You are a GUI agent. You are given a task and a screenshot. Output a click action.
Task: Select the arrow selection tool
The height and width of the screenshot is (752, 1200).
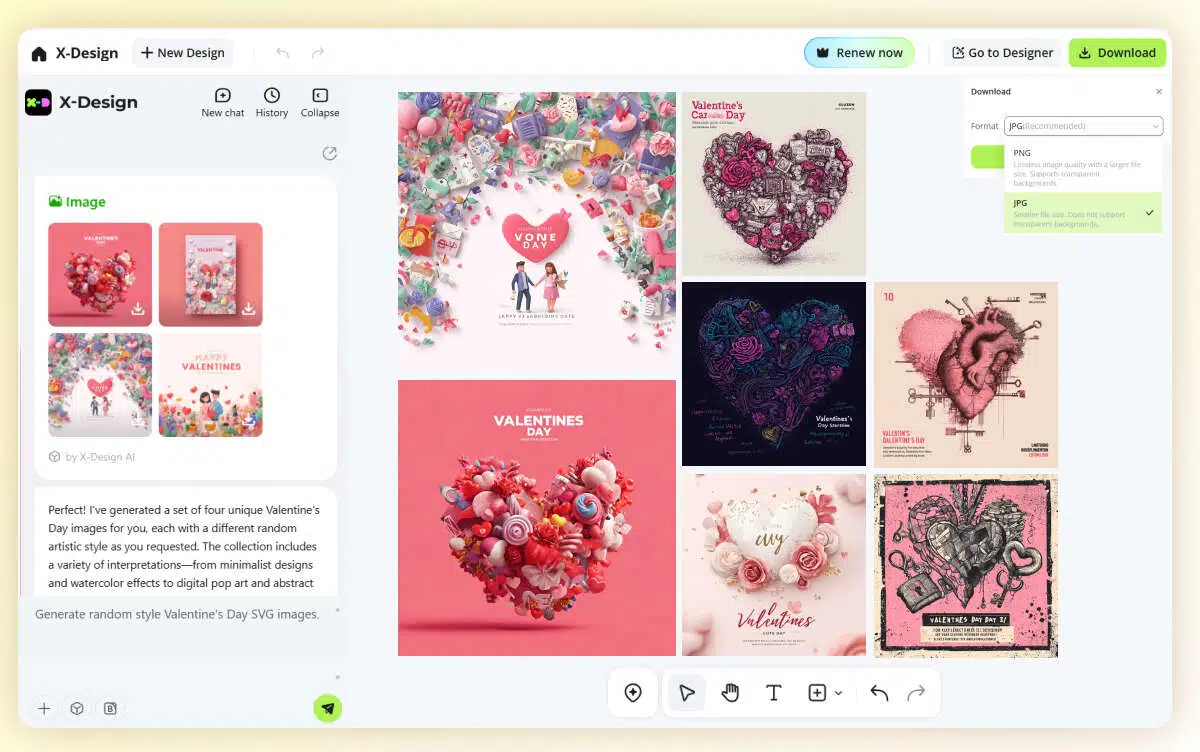pyautogui.click(x=686, y=692)
